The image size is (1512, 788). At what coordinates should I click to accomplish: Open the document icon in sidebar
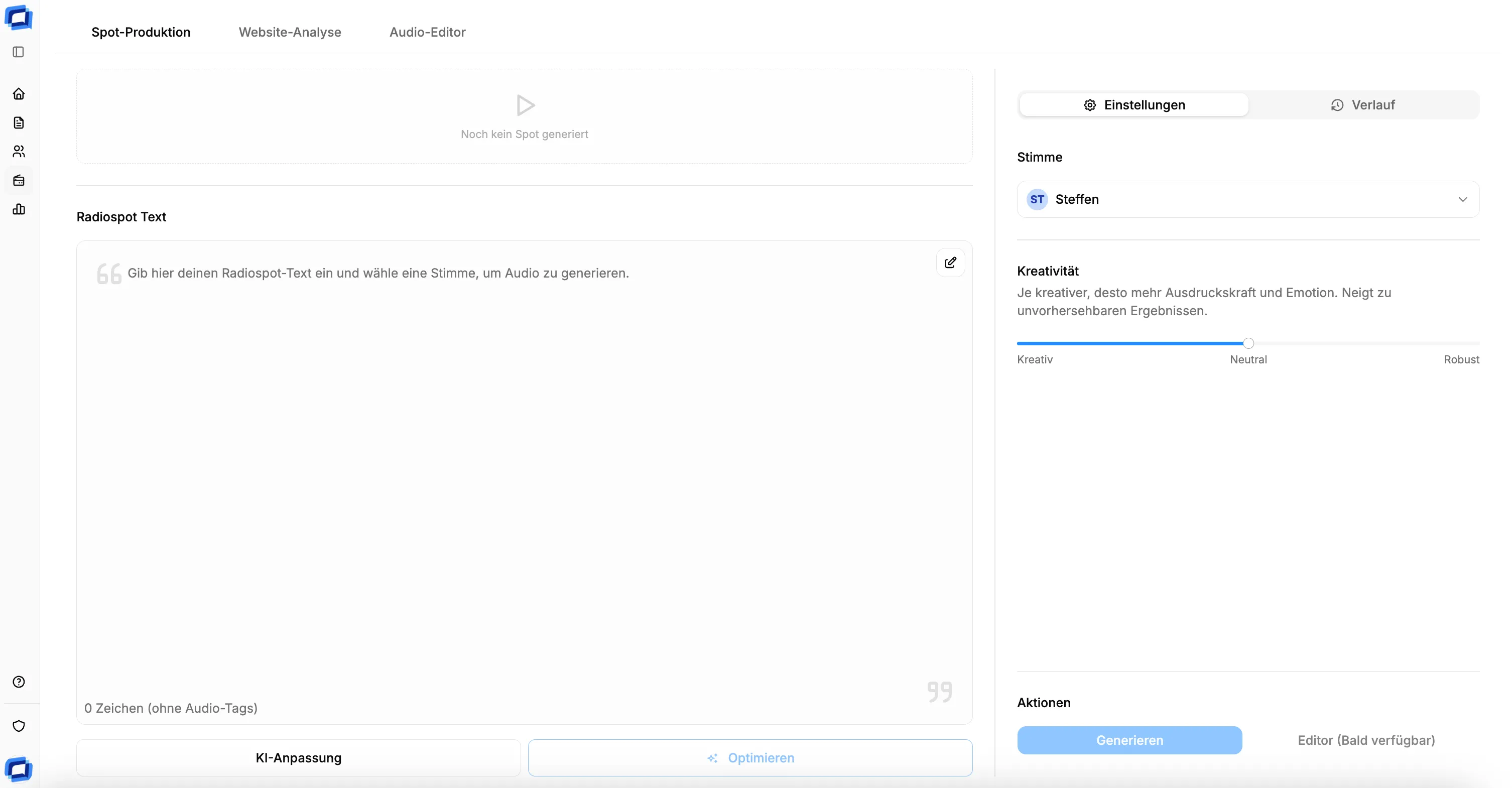click(x=19, y=122)
